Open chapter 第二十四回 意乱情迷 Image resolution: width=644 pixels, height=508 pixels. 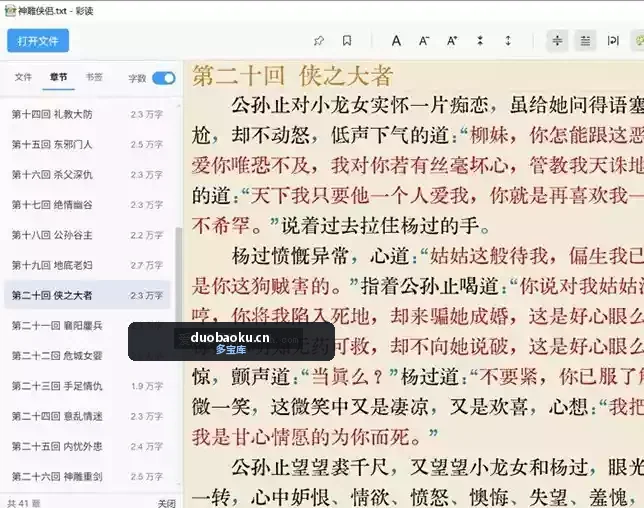(87, 416)
